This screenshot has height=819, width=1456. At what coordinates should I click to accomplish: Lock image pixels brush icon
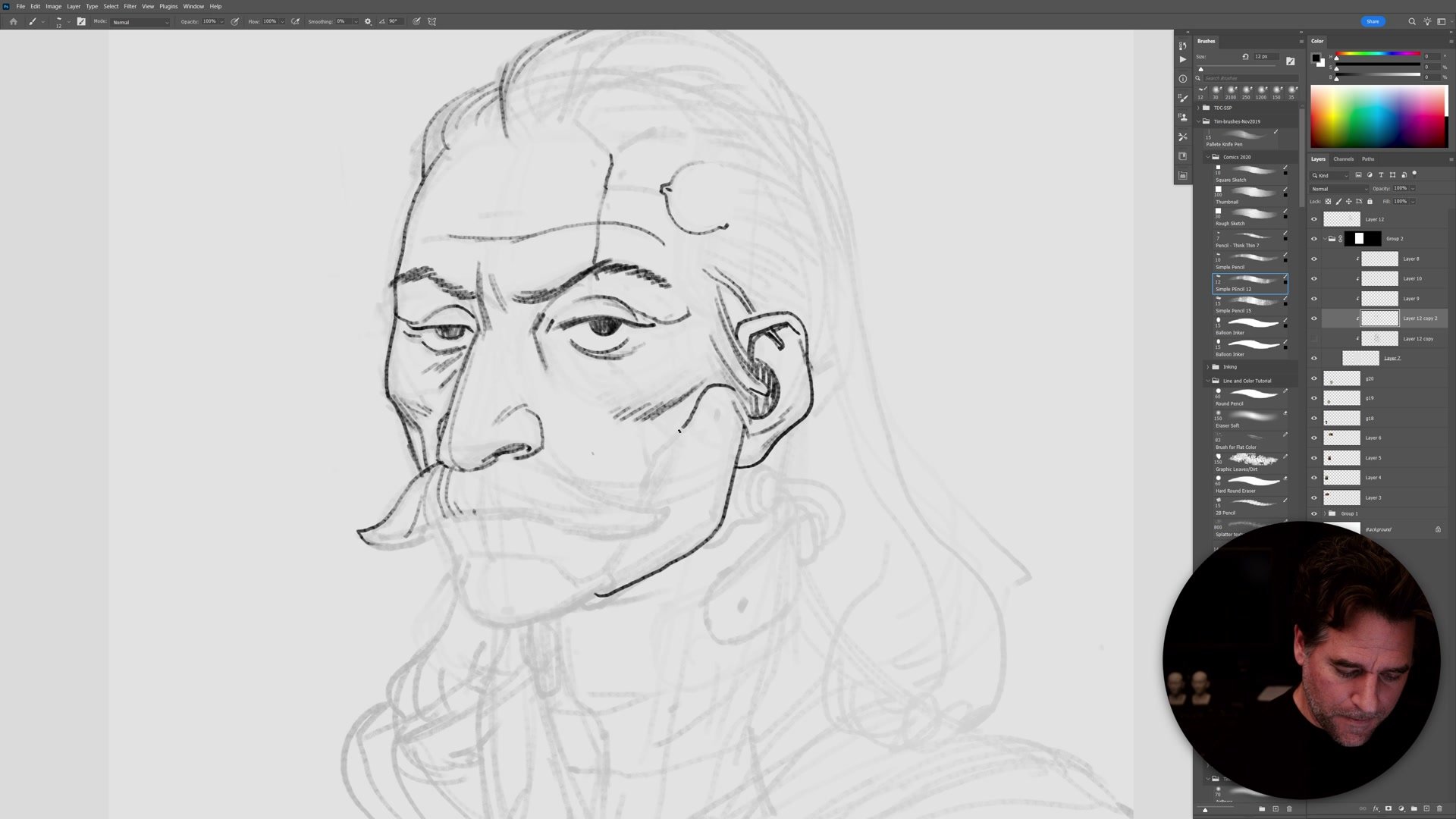click(x=1338, y=202)
